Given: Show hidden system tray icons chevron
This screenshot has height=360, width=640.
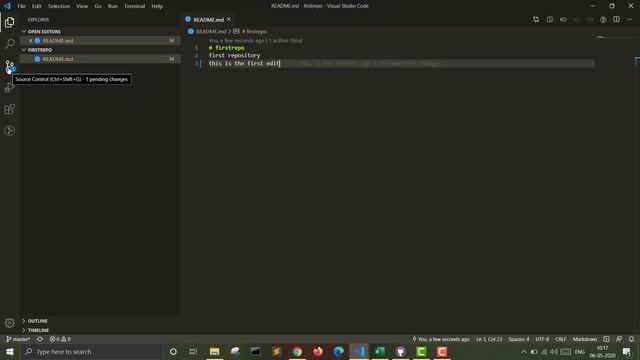Looking at the screenshot, I should (x=524, y=351).
